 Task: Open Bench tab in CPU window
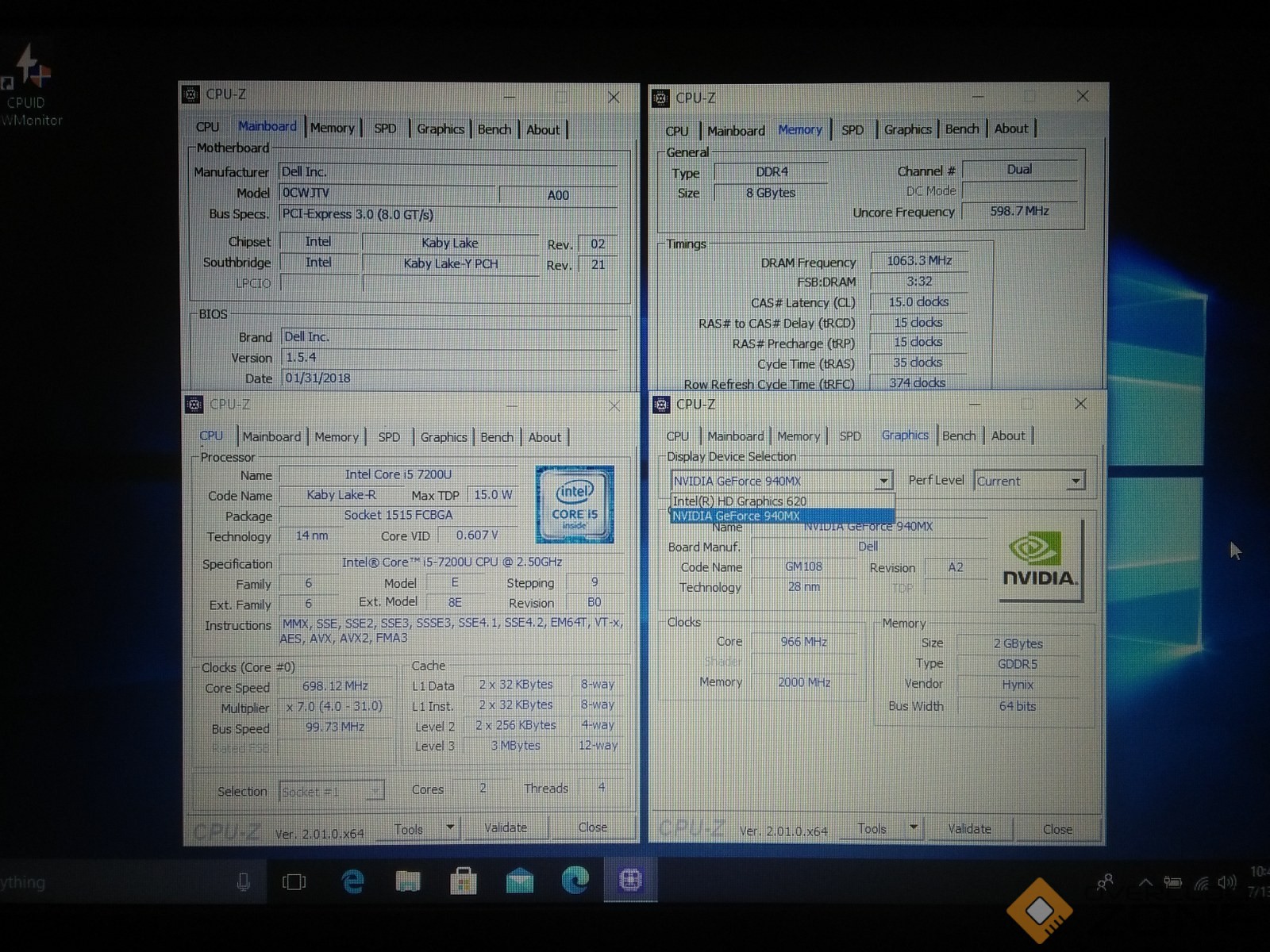tap(497, 437)
